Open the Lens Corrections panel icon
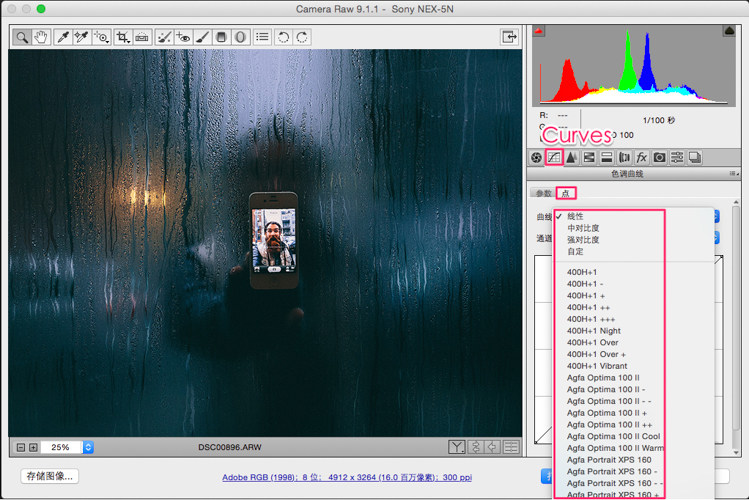749x500 pixels. point(624,158)
